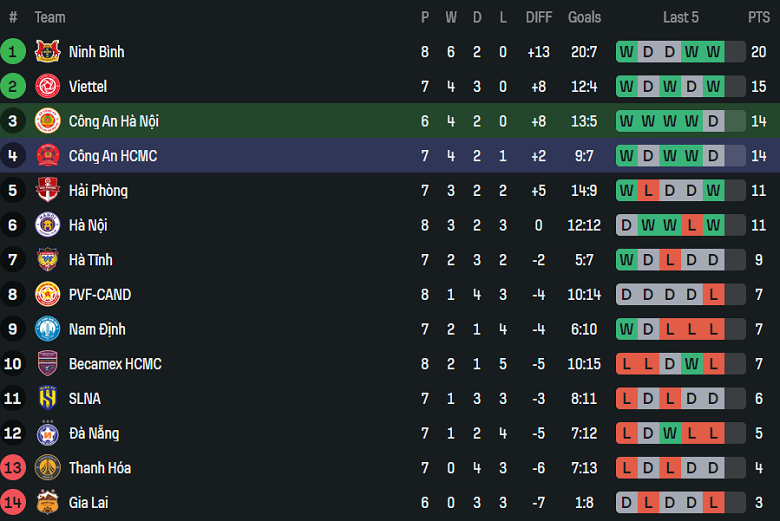Click the Công An Hà Nội crest

pyautogui.click(x=48, y=121)
